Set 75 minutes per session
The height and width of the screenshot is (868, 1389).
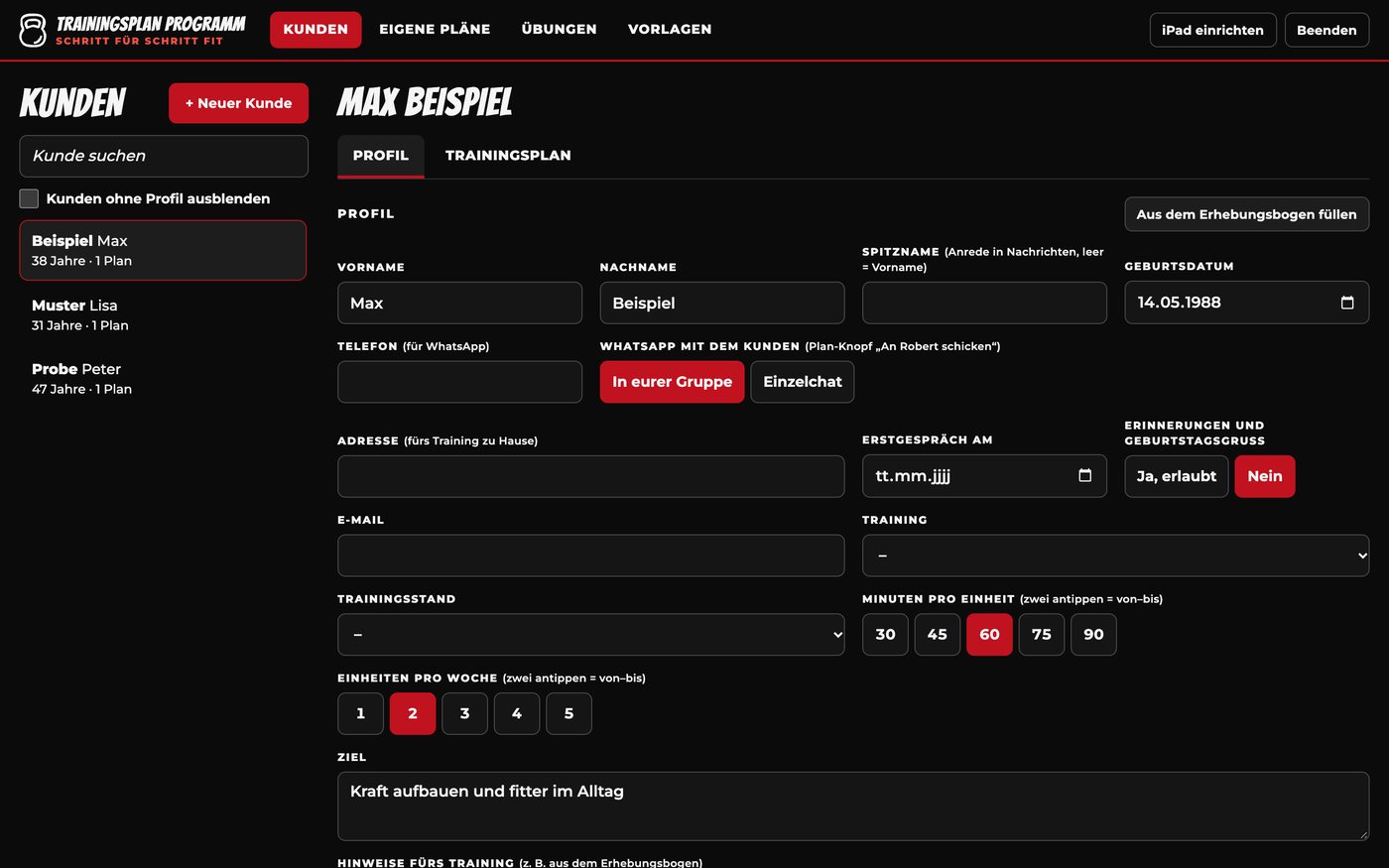1042,635
